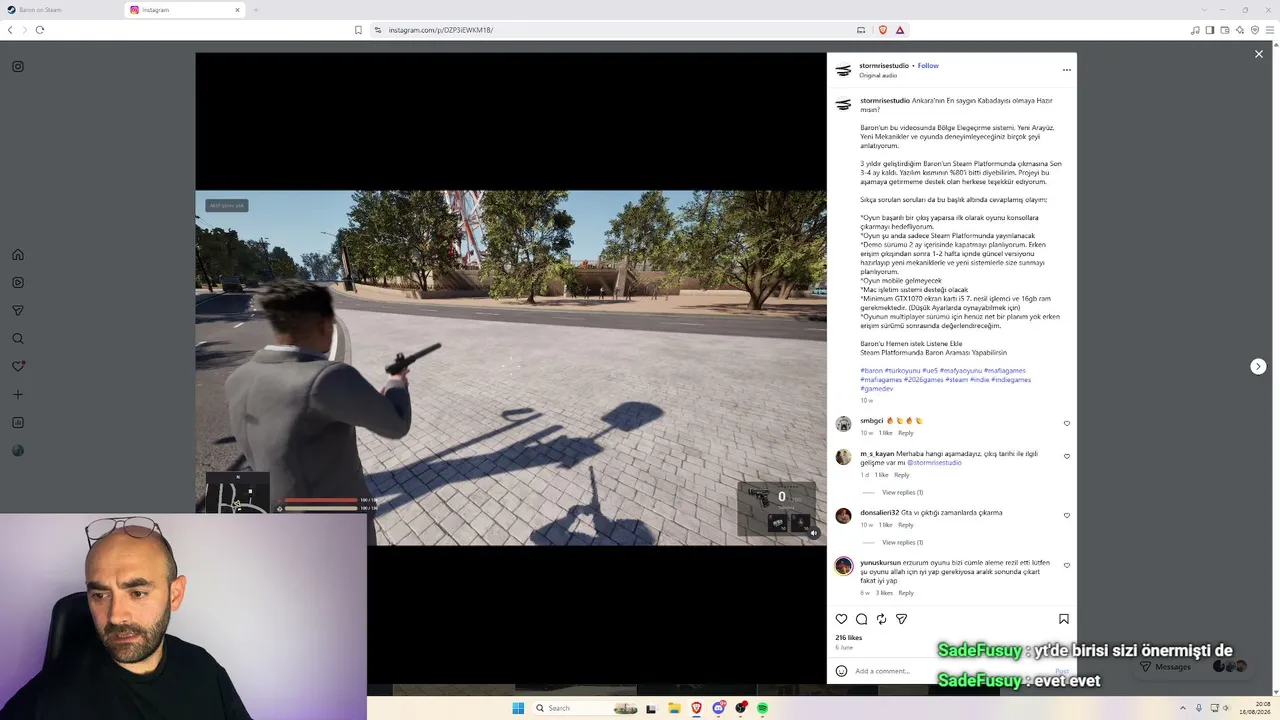The height and width of the screenshot is (720, 1280).
Task: Reply to smbgci's comment
Action: (x=905, y=433)
